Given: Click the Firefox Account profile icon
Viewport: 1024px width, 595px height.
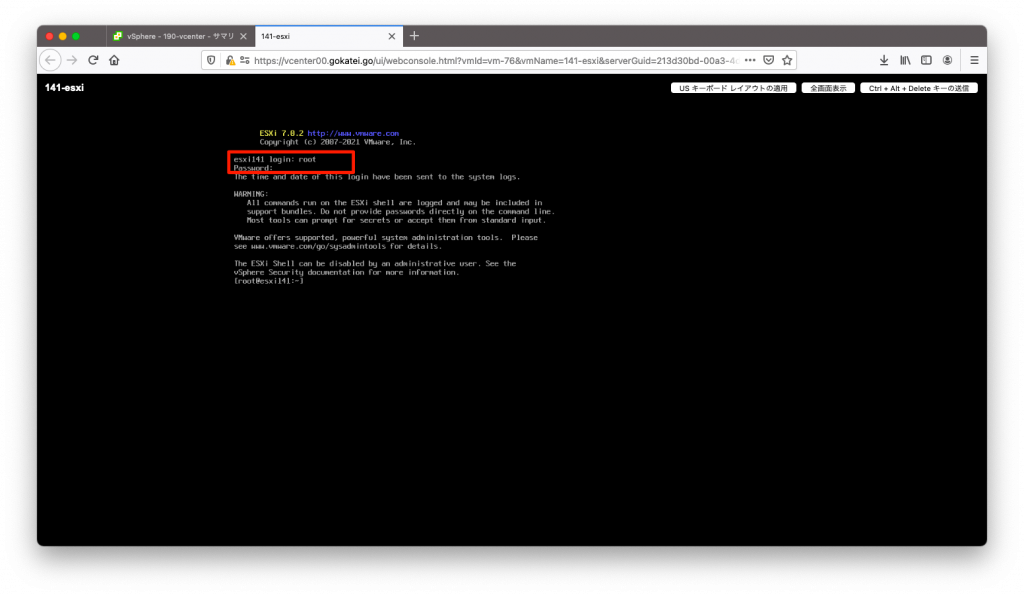Looking at the screenshot, I should (x=950, y=60).
